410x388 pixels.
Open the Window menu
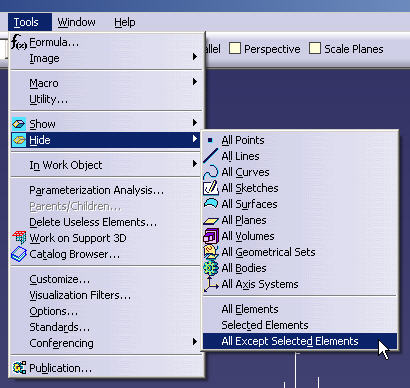pos(77,22)
